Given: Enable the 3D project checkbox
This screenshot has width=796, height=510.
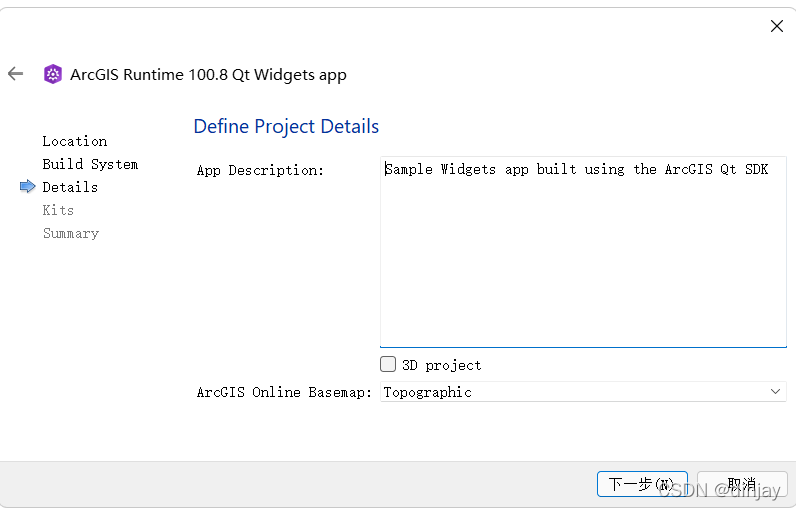Looking at the screenshot, I should [x=388, y=364].
